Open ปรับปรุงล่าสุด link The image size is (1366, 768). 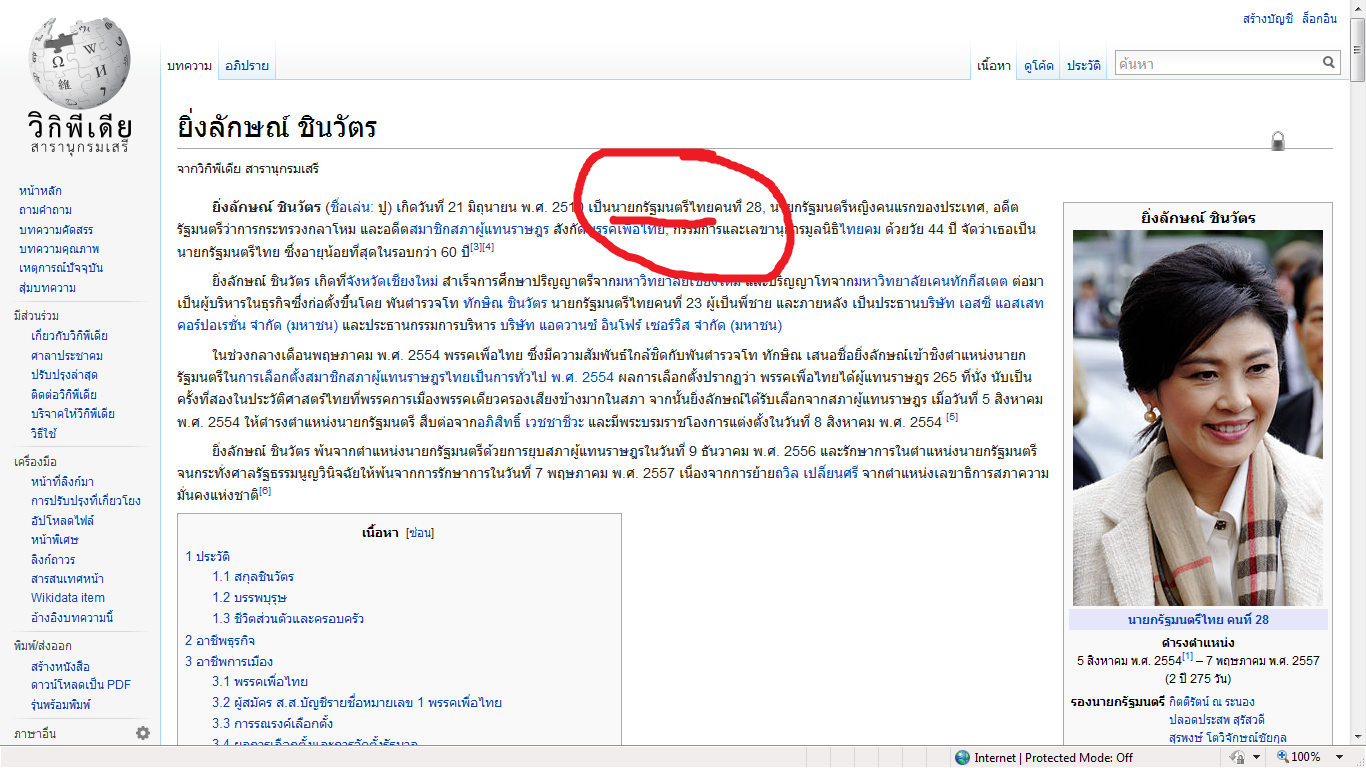(64, 375)
